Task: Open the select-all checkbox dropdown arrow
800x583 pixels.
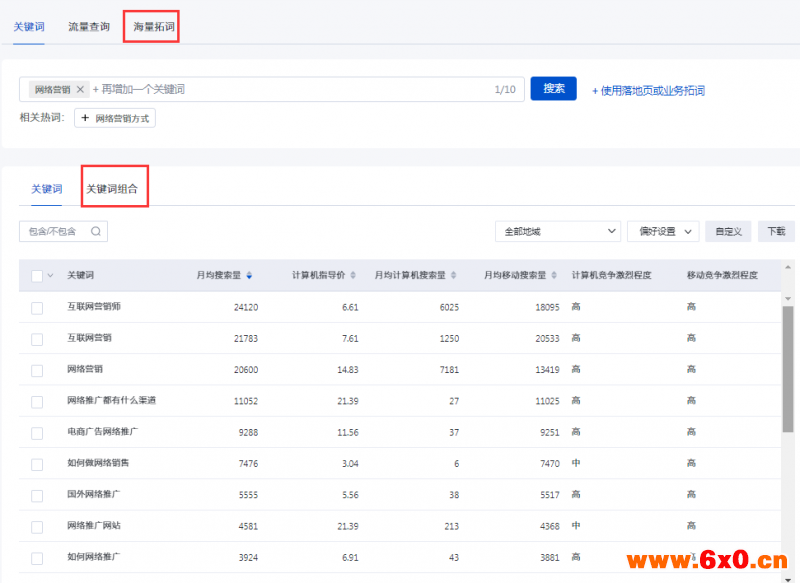Action: pyautogui.click(x=50, y=275)
